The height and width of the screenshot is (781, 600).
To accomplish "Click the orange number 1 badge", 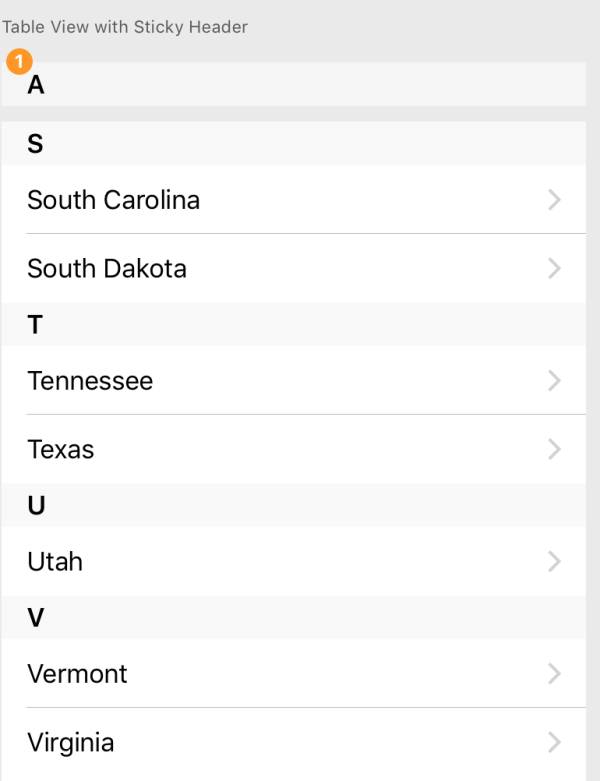I will coord(19,61).
